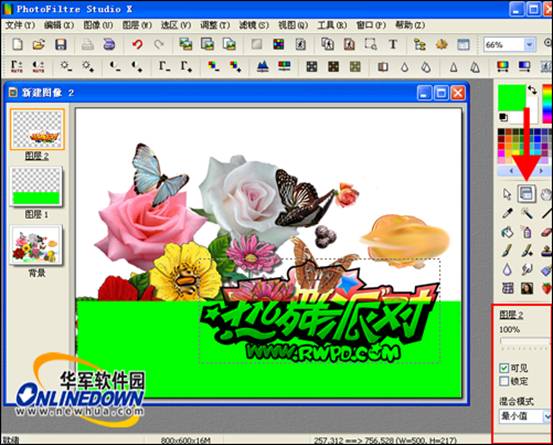Enable the 锁定 lock checkbox
The width and height of the screenshot is (553, 445).
point(504,381)
